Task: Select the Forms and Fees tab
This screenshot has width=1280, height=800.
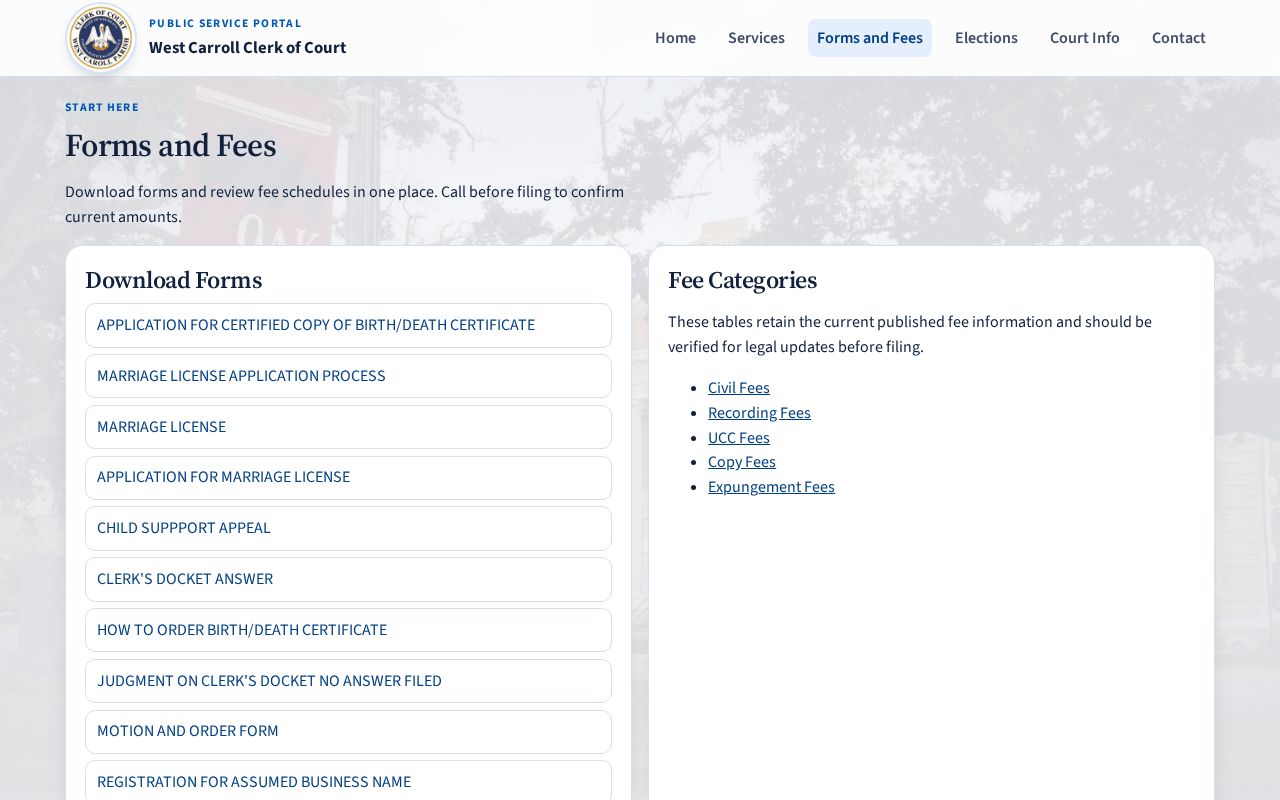Action: [x=870, y=38]
